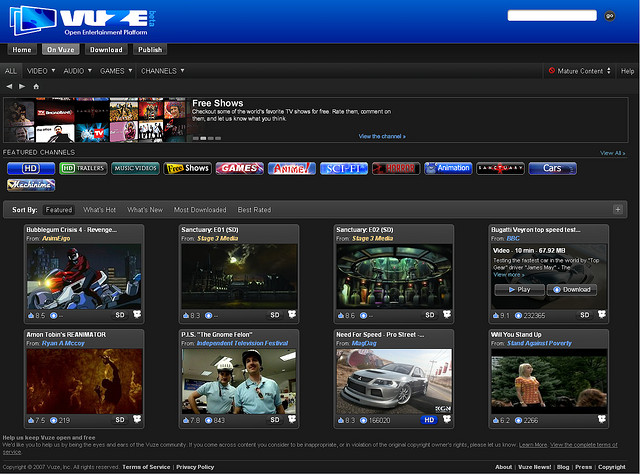Open the VIDEO dropdown menu
This screenshot has width=640, height=474.
pos(41,71)
